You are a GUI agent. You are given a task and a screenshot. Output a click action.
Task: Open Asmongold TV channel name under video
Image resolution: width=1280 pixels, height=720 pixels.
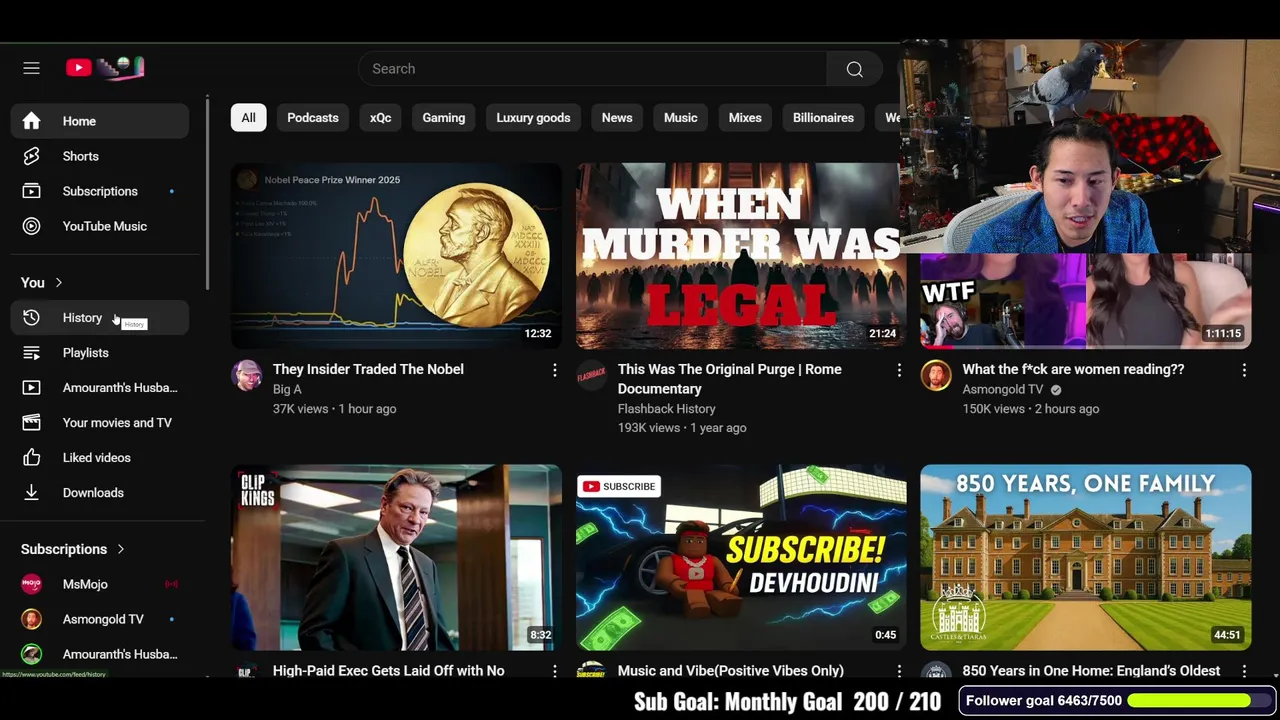1002,389
